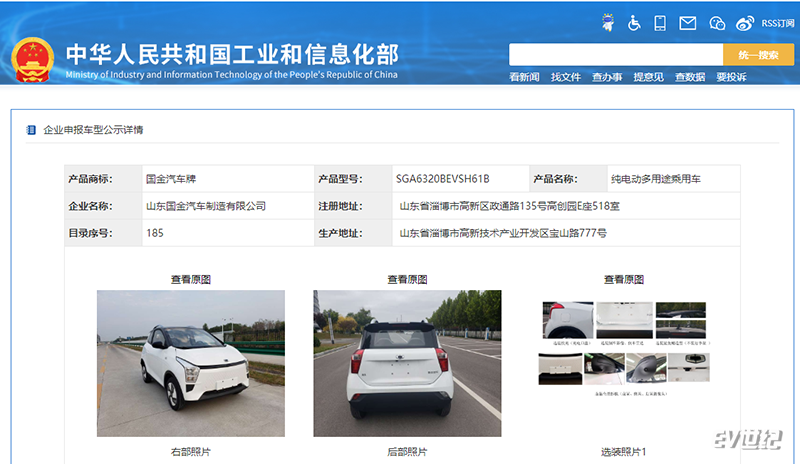Click the 生产地址 label cell
The width and height of the screenshot is (800, 464).
[353, 233]
